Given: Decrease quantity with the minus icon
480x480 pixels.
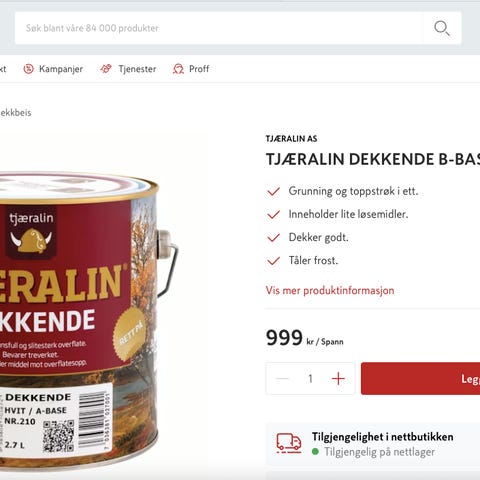Looking at the screenshot, I should click(x=282, y=379).
